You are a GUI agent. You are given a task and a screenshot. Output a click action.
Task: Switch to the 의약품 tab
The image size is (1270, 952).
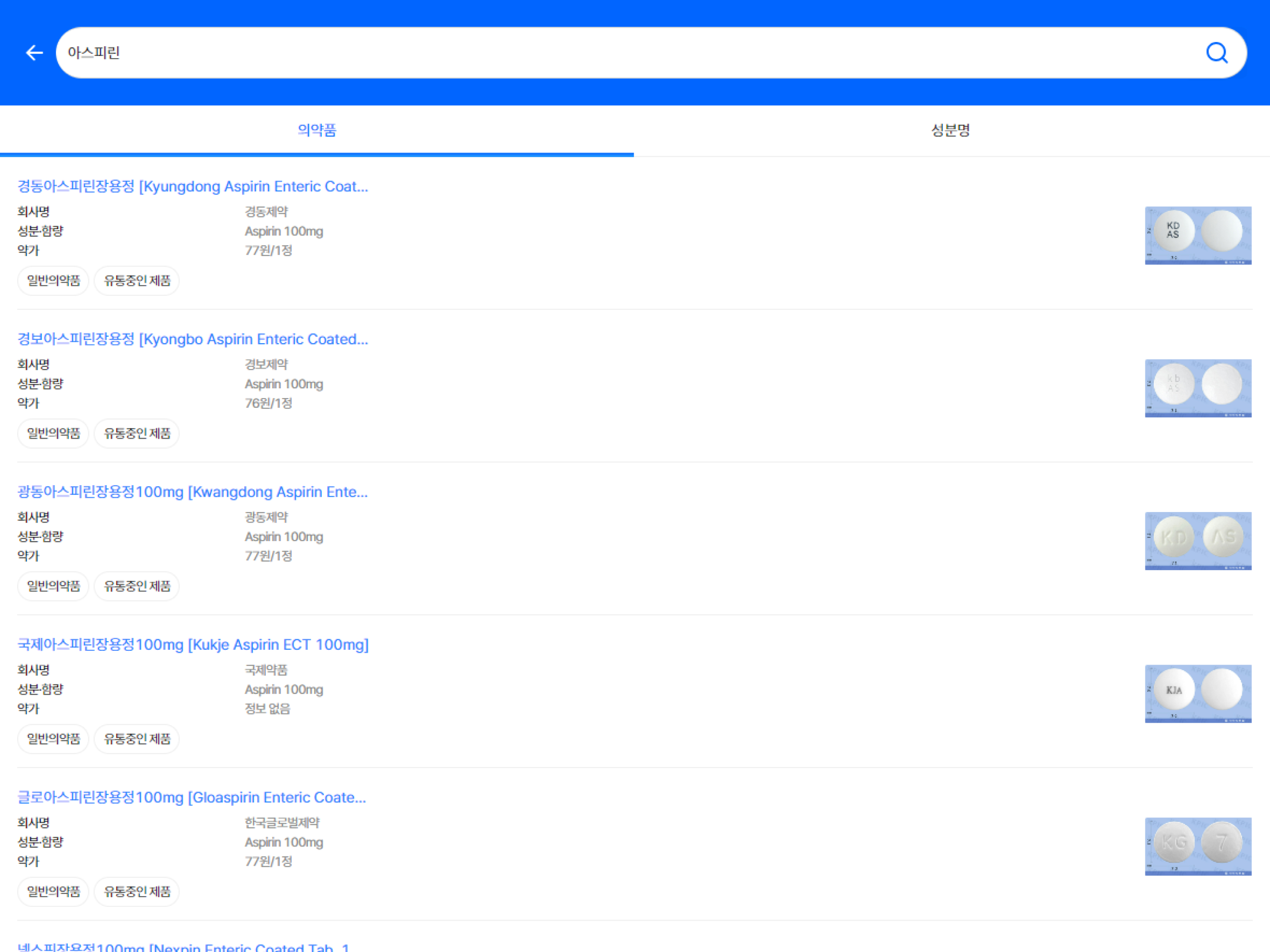(317, 130)
